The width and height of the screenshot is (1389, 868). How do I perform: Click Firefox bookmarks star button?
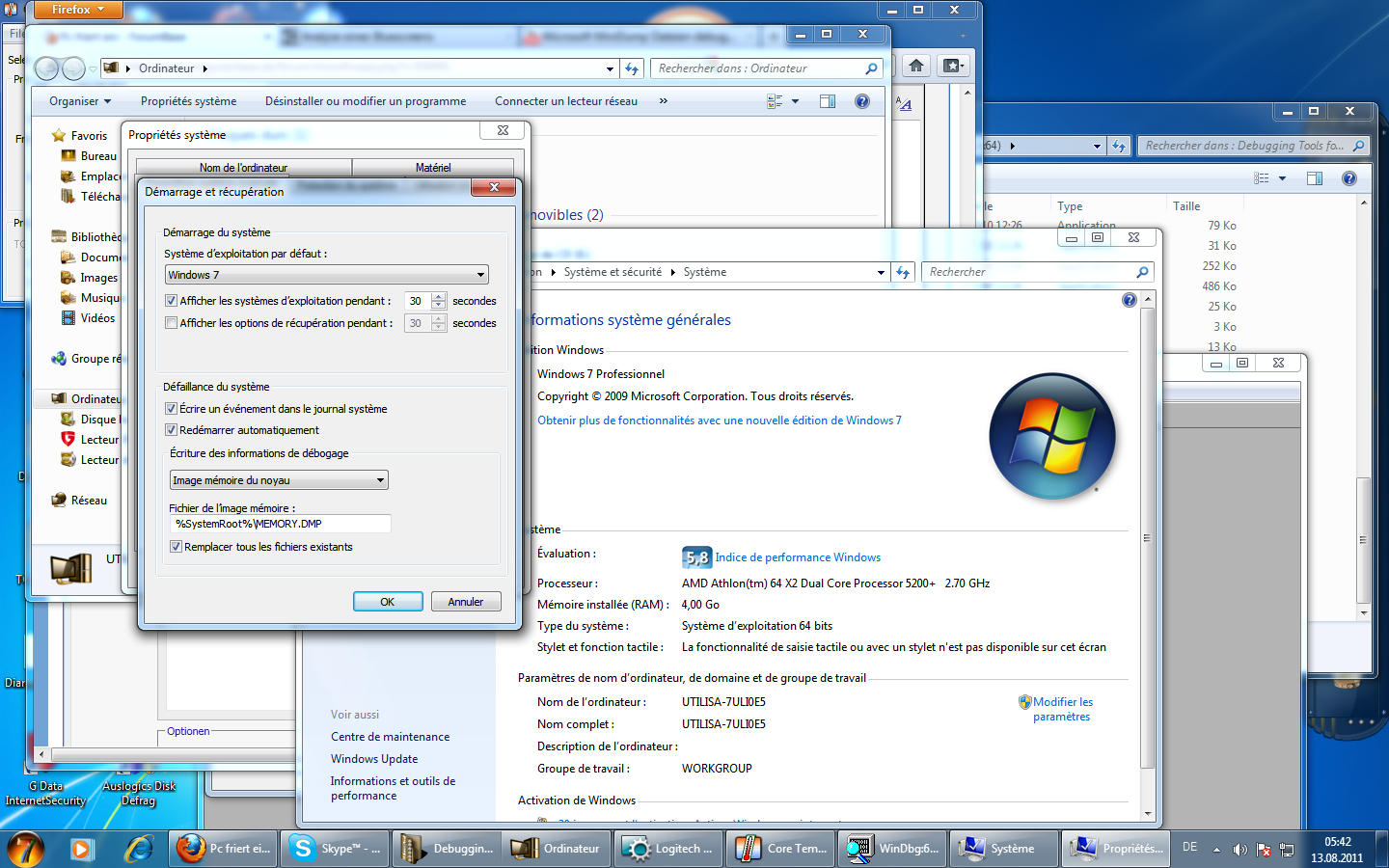click(953, 66)
